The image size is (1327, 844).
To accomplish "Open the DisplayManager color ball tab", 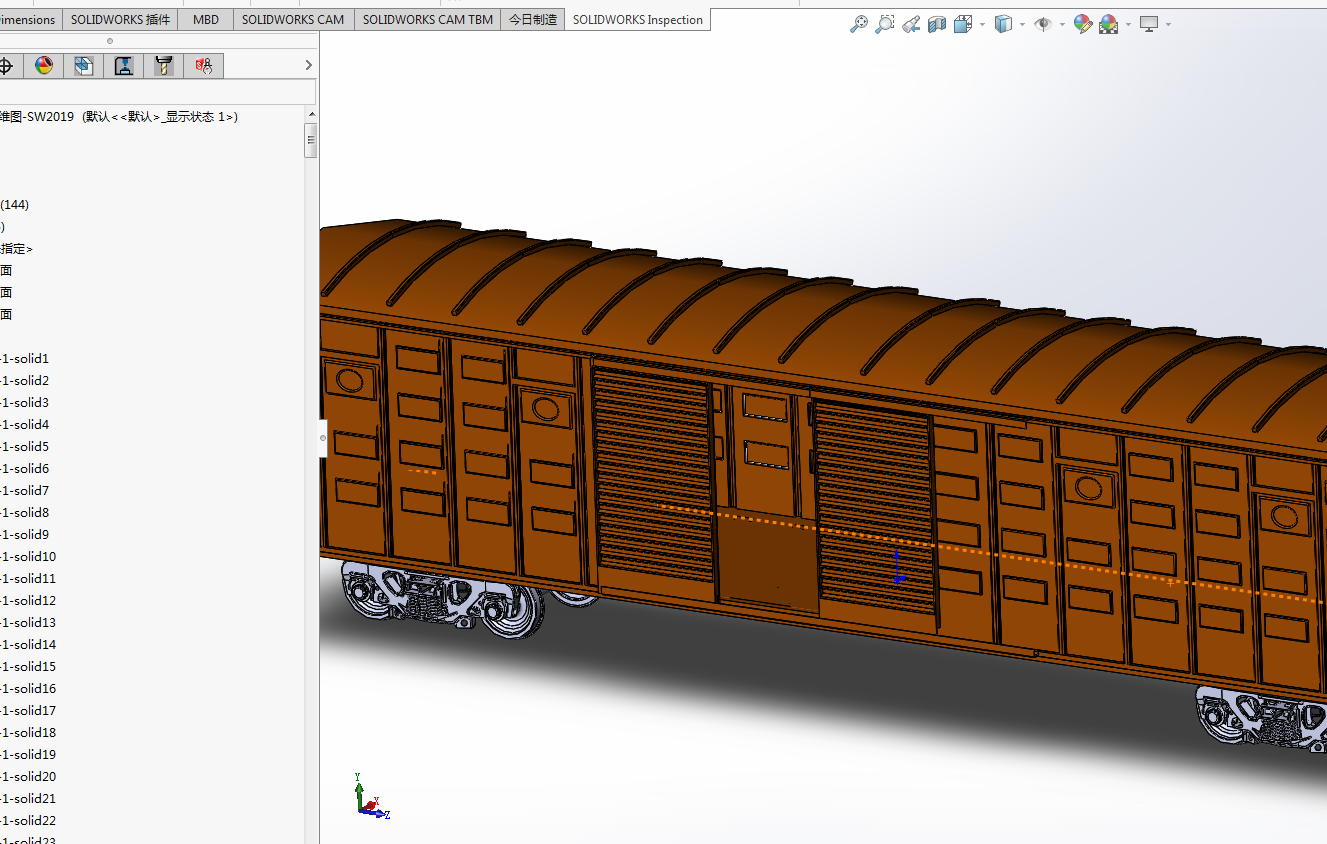I will coord(44,66).
